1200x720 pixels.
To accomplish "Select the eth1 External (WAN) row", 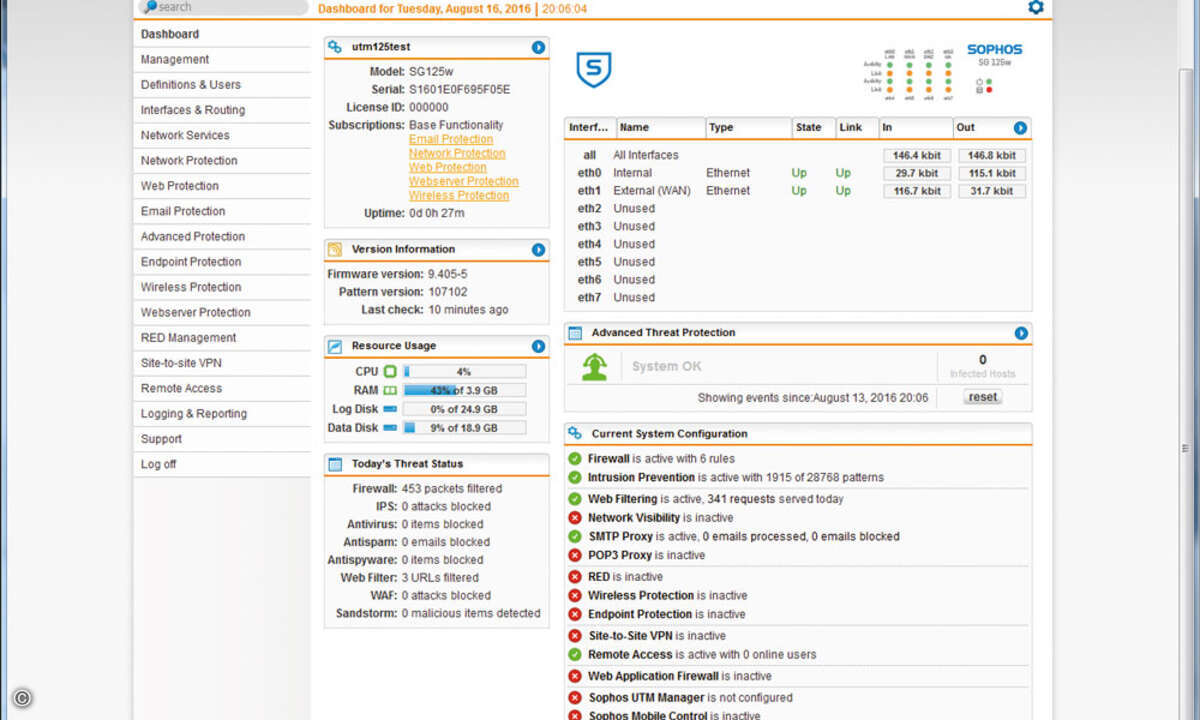I will pos(798,191).
